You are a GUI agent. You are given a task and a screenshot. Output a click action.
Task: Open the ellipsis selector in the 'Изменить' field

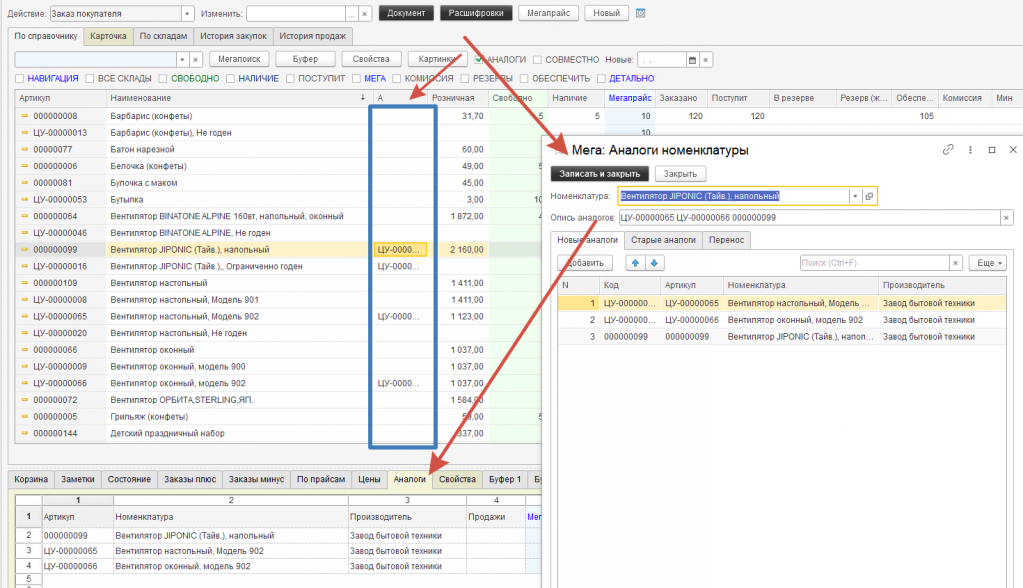click(352, 14)
